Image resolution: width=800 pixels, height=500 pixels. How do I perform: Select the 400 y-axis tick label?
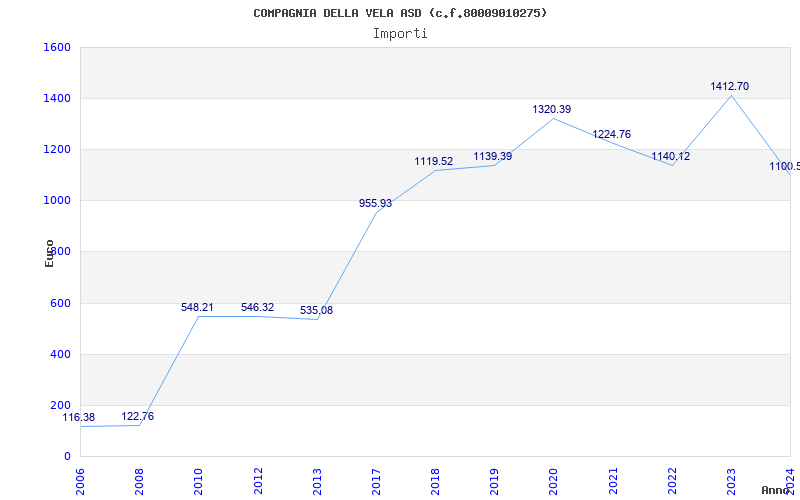[60, 355]
